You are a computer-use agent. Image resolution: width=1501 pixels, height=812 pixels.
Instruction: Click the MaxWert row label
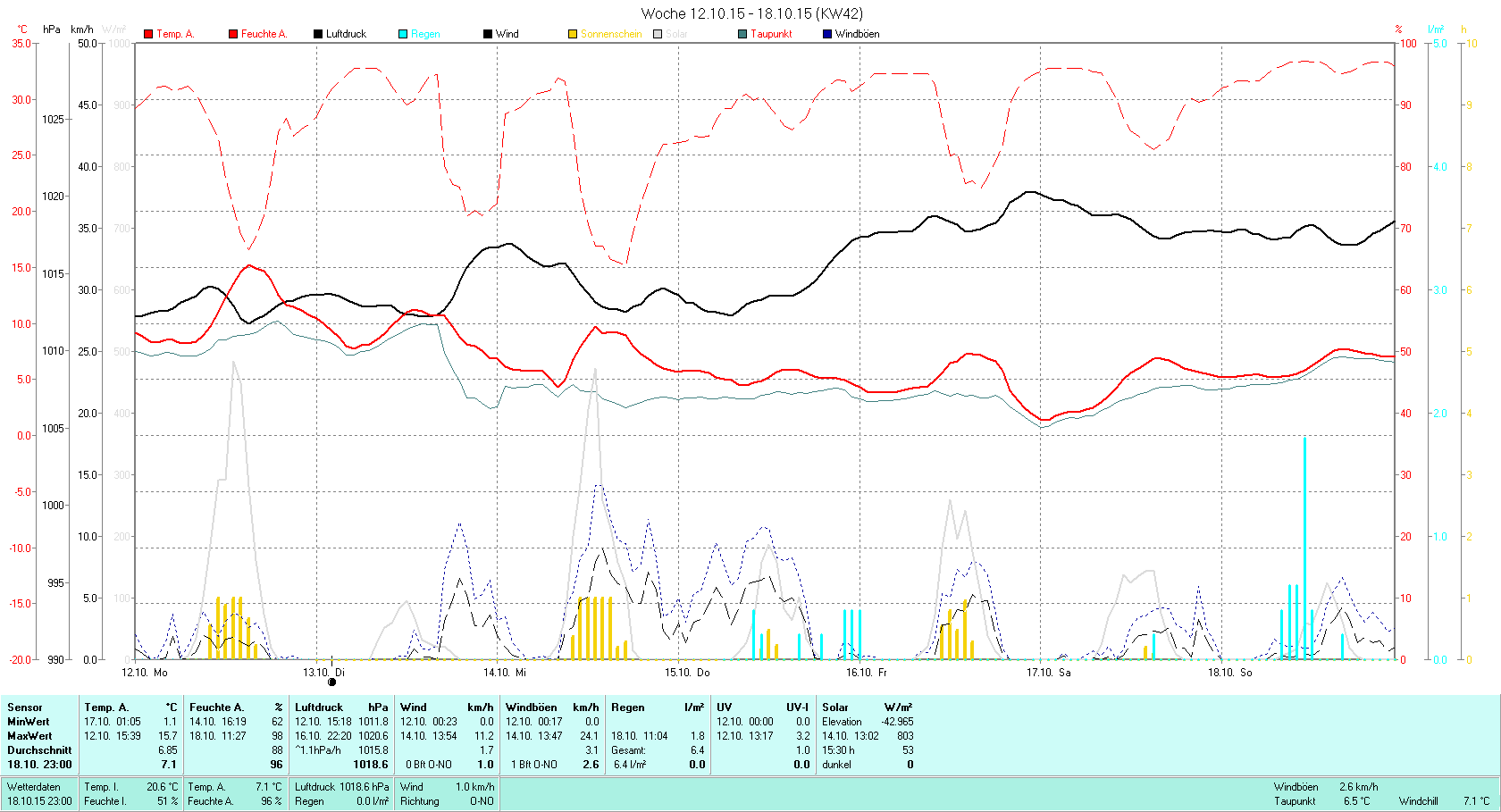pyautogui.click(x=29, y=736)
